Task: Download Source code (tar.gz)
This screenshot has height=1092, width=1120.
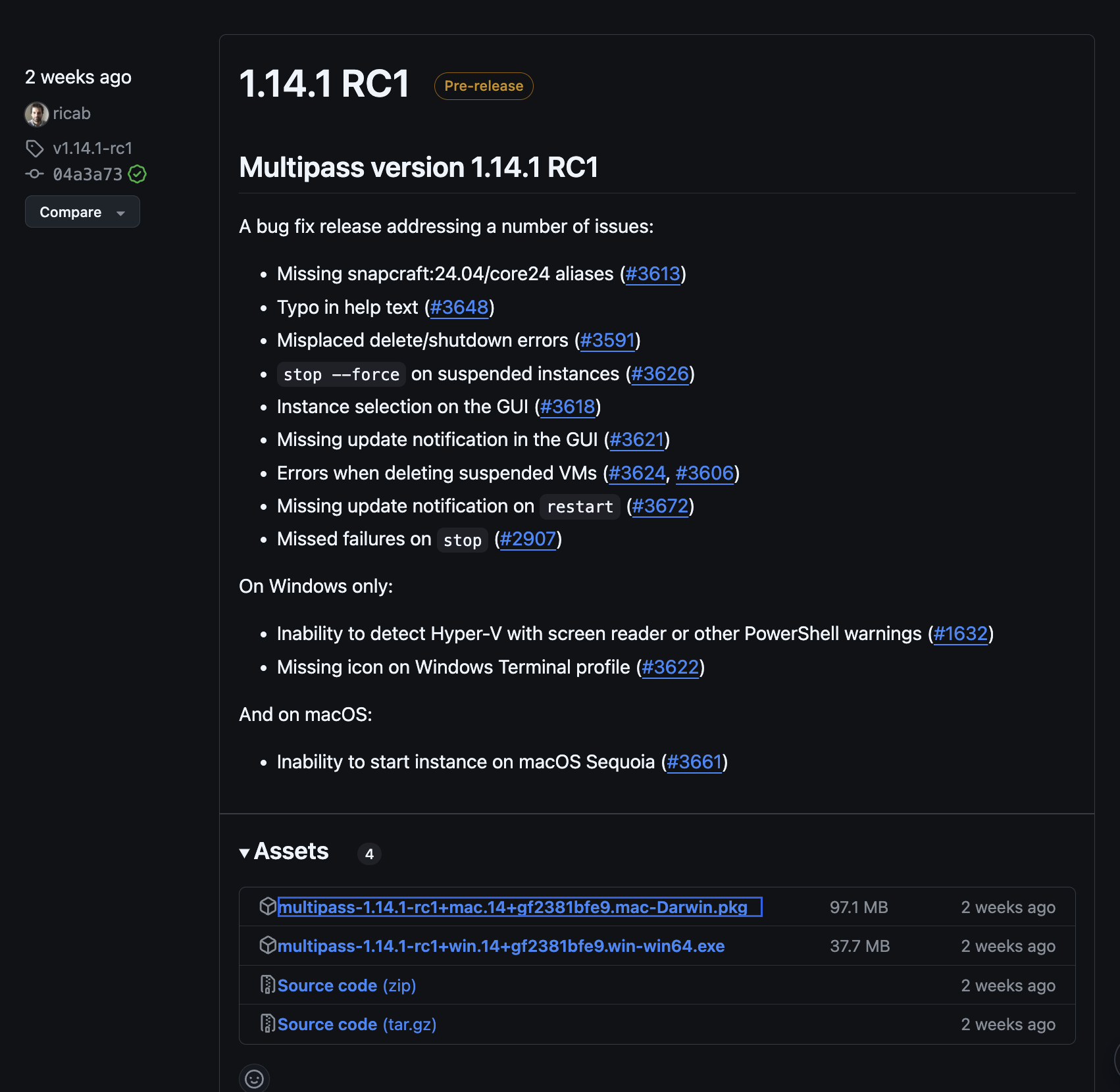Action: [x=357, y=1024]
